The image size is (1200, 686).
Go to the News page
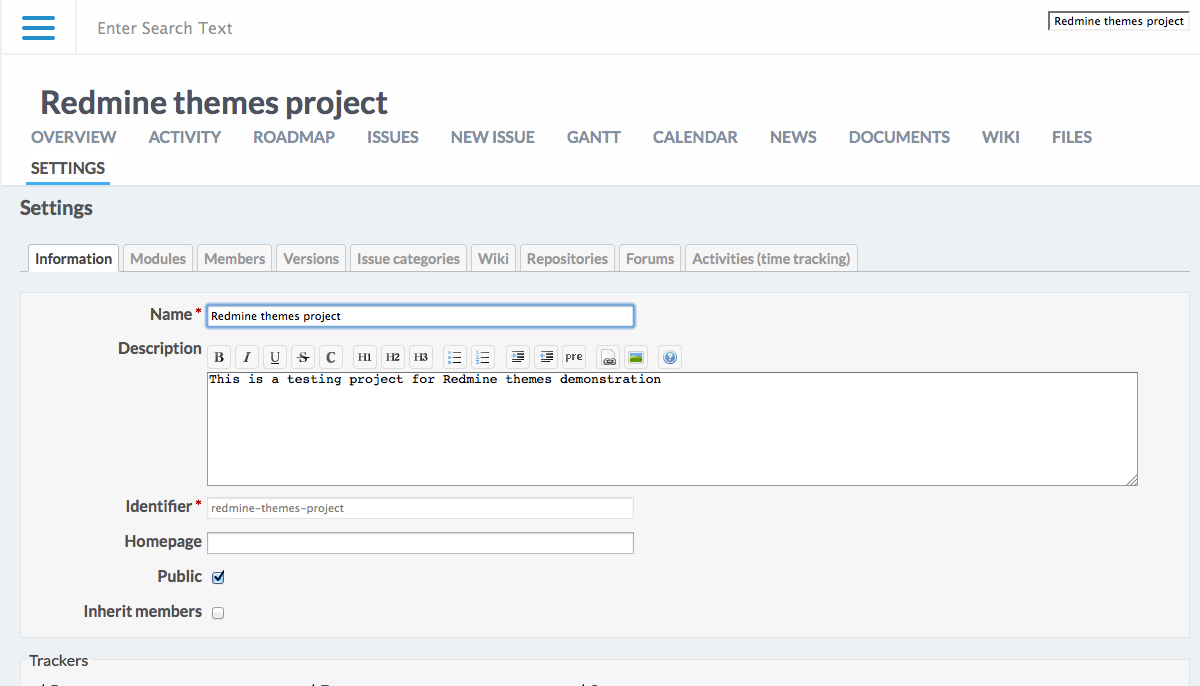click(x=793, y=137)
